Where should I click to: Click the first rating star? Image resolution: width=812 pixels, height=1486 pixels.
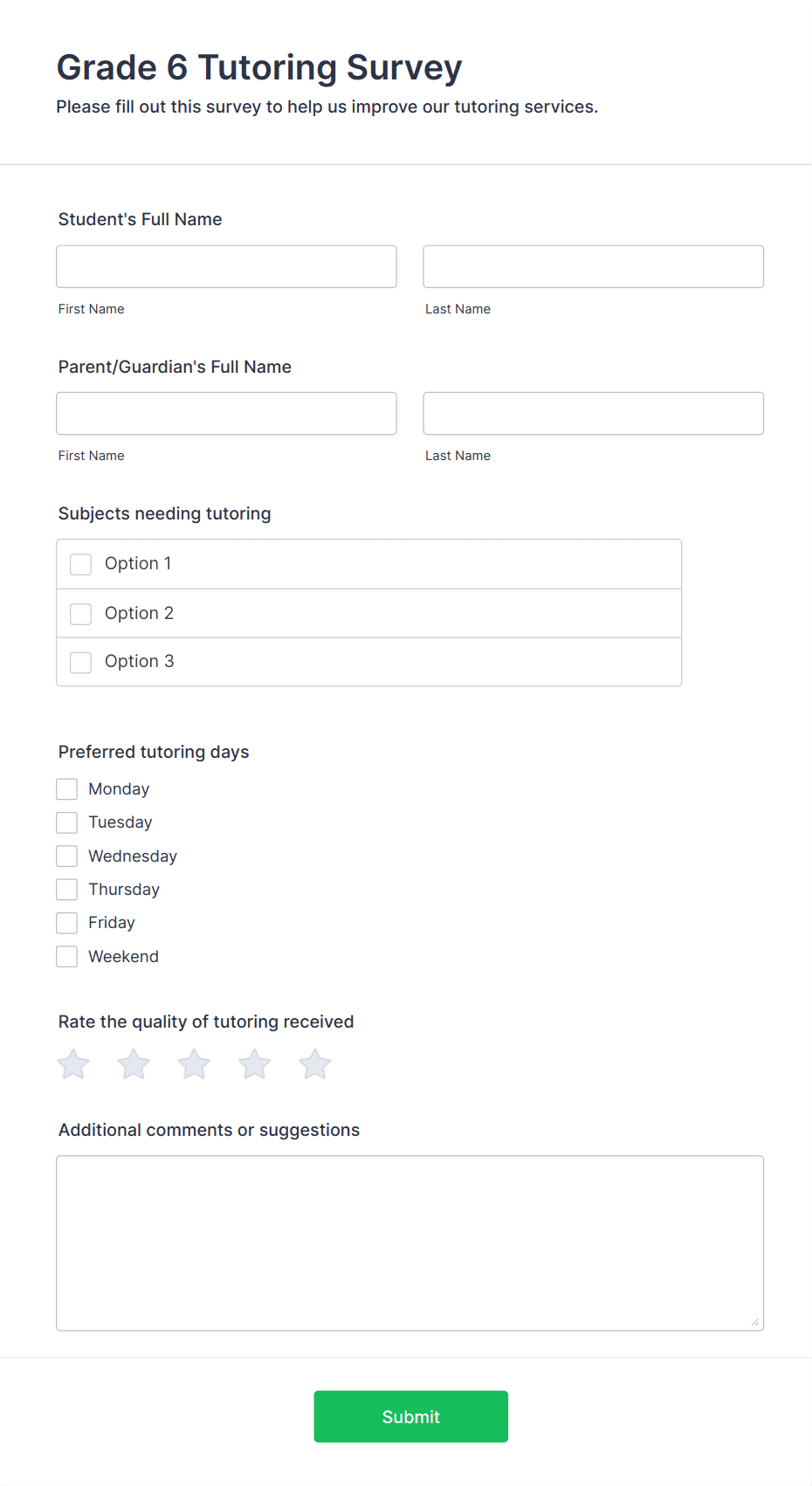73,1064
